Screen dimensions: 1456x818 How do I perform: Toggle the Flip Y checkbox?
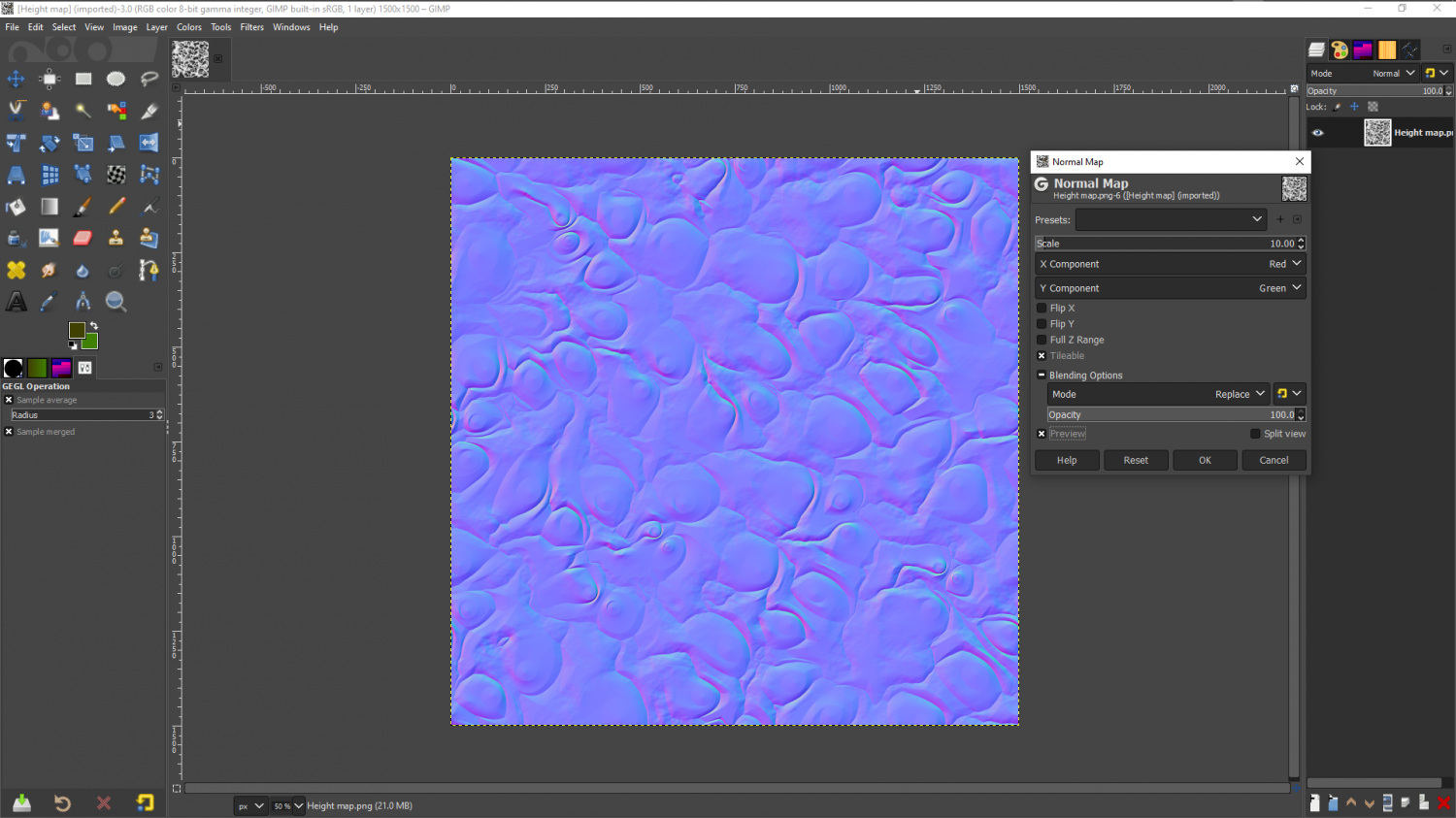[x=1042, y=324]
